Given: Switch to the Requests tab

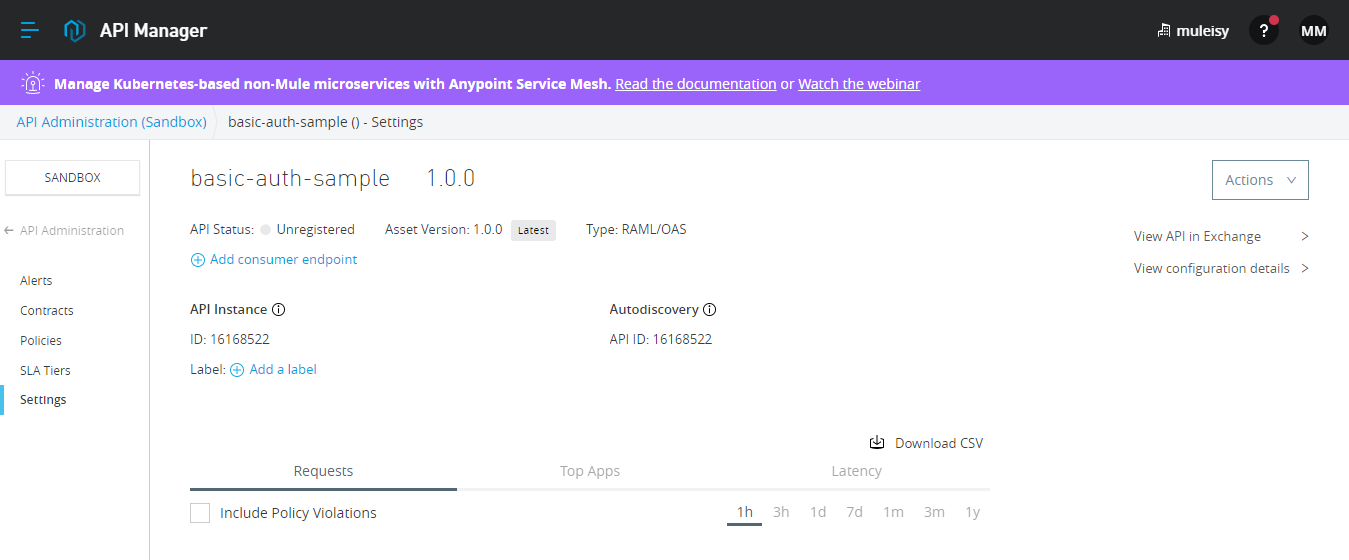Looking at the screenshot, I should [x=323, y=471].
